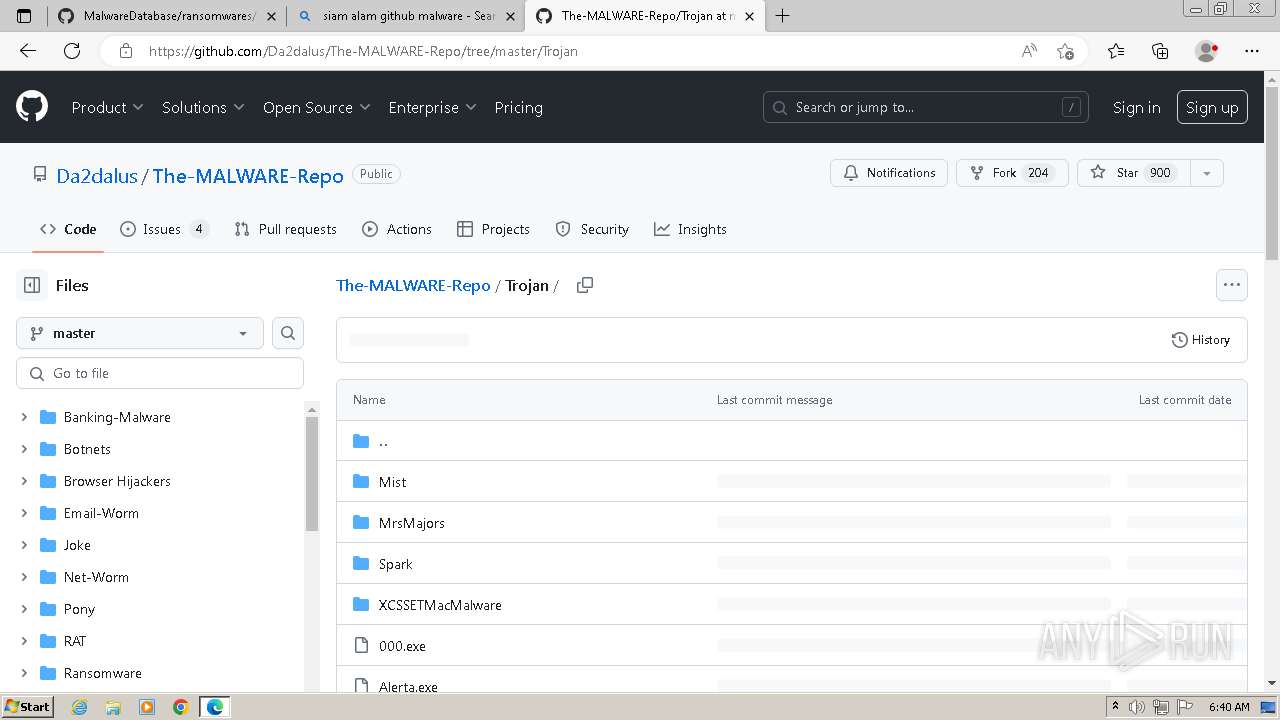Image resolution: width=1280 pixels, height=720 pixels.
Task: Expand the Banking-Malware folder tree
Action: pos(24,417)
